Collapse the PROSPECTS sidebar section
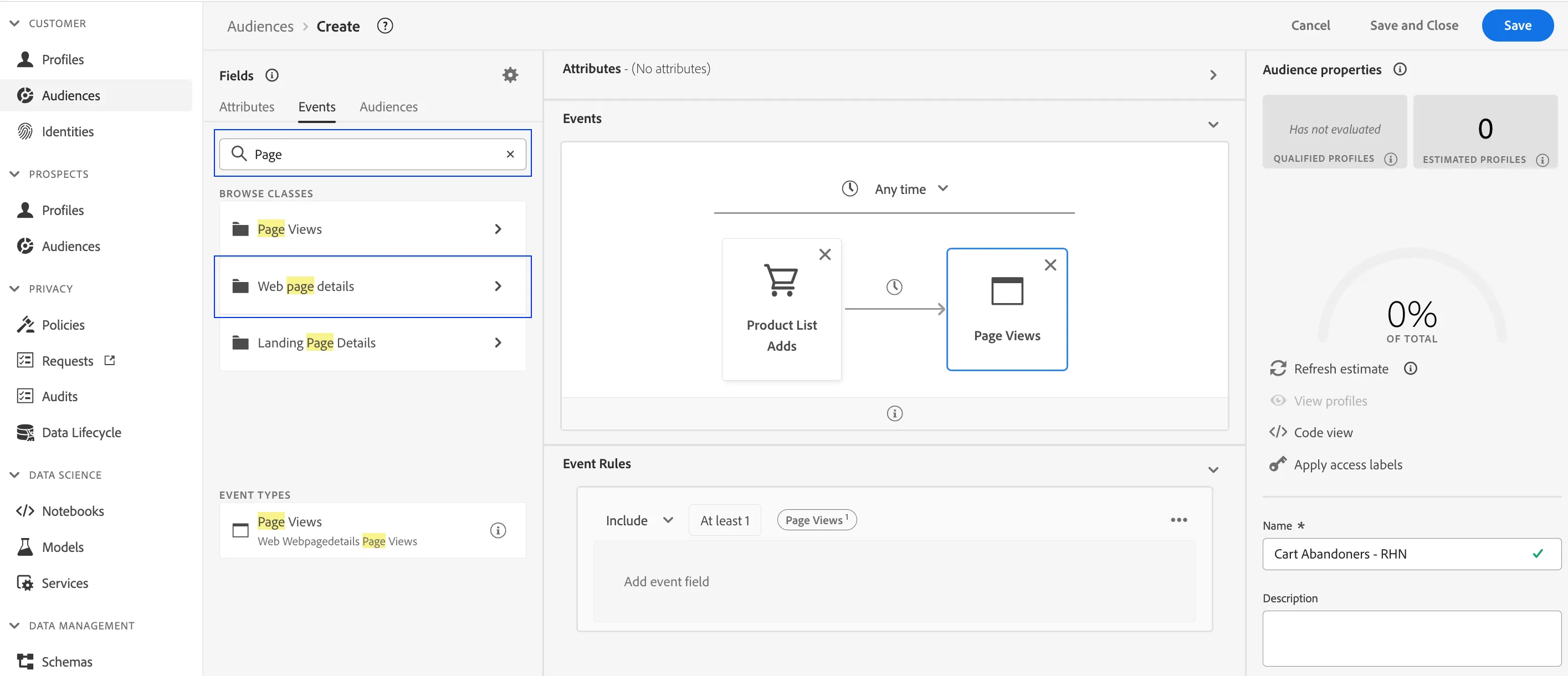Viewport: 1568px width, 676px height. point(14,174)
